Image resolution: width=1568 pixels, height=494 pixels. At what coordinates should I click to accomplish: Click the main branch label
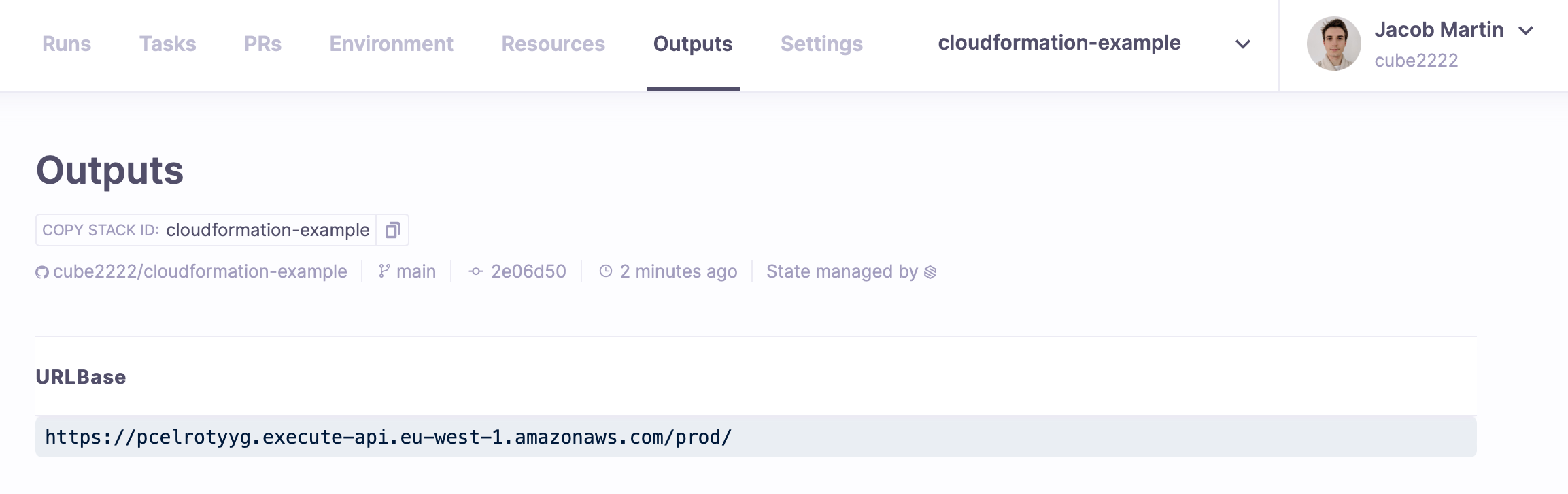point(416,271)
